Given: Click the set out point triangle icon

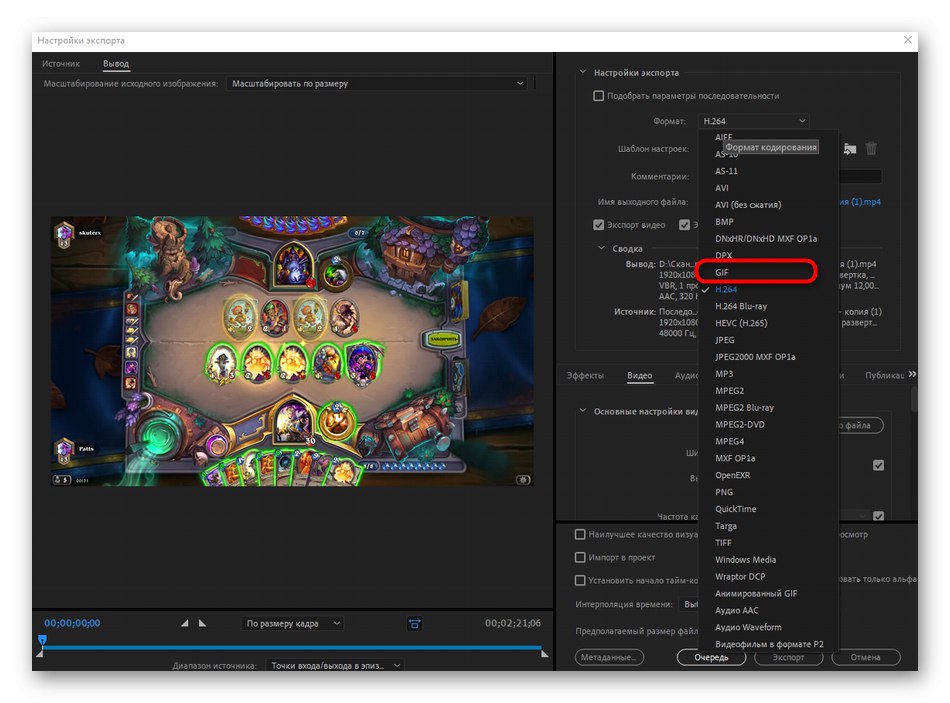Looking at the screenshot, I should tap(202, 623).
